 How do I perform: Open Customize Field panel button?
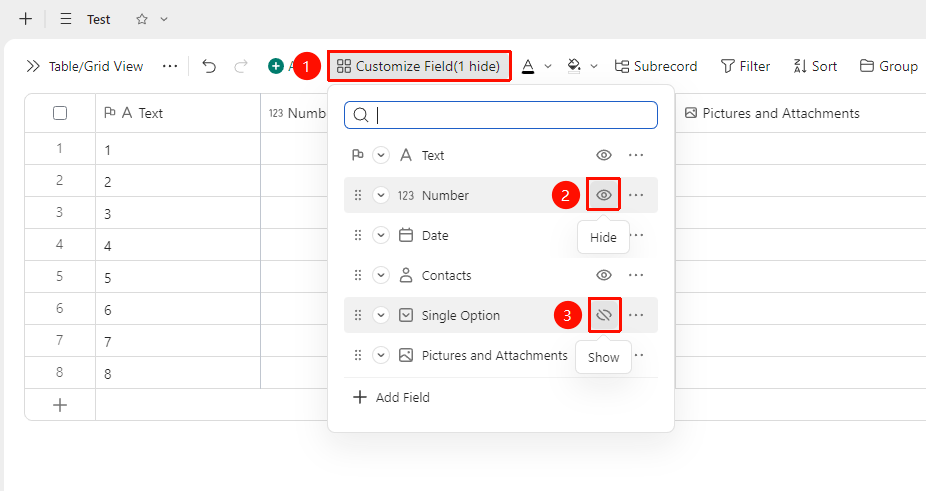419,66
